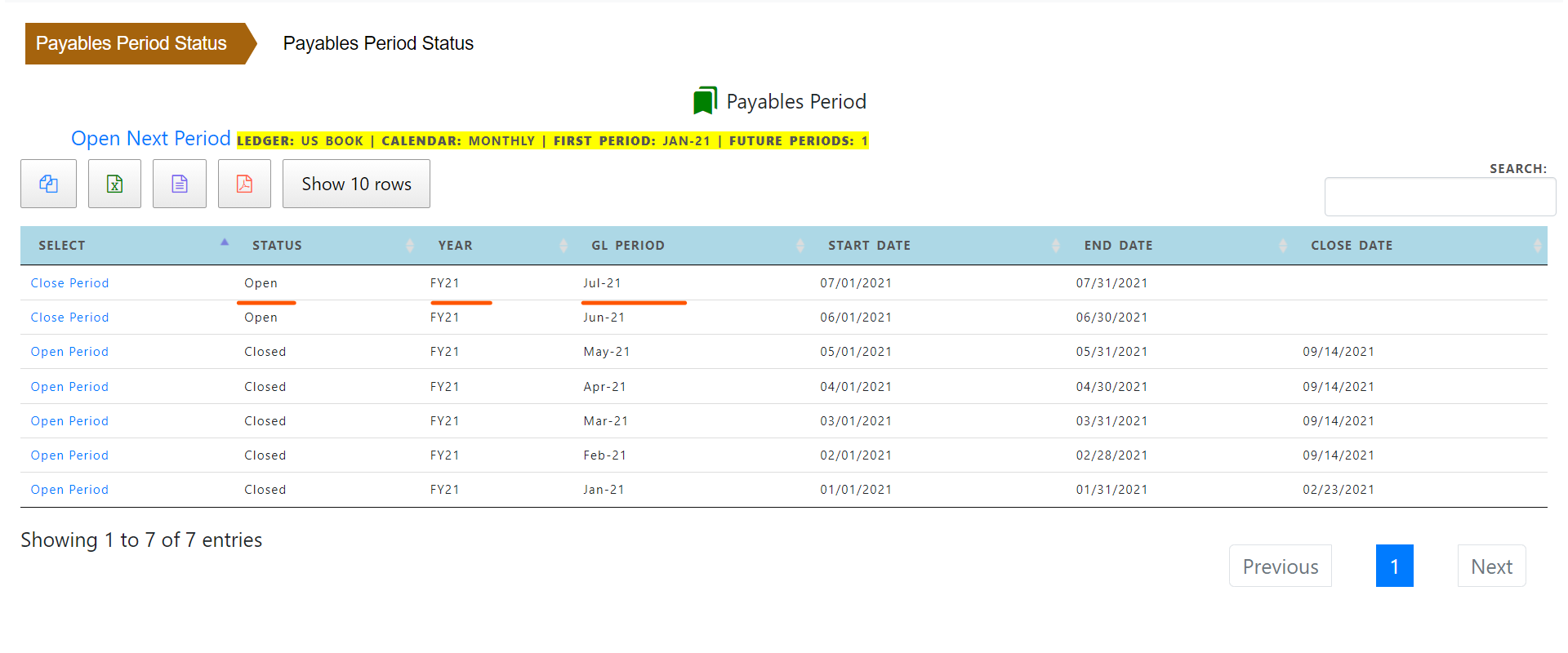This screenshot has width=1568, height=653.
Task: Focus the Search input field
Action: (x=1440, y=197)
